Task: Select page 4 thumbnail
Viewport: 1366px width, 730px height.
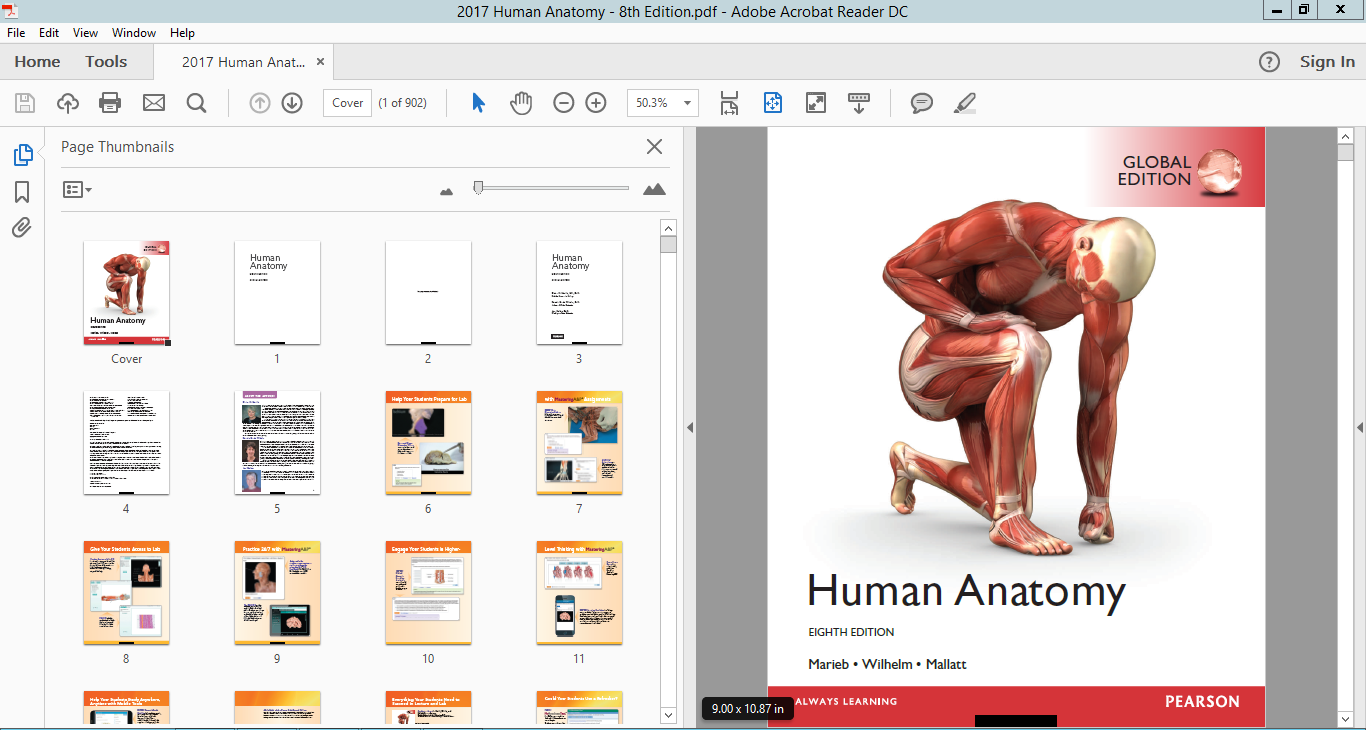Action: [x=126, y=443]
